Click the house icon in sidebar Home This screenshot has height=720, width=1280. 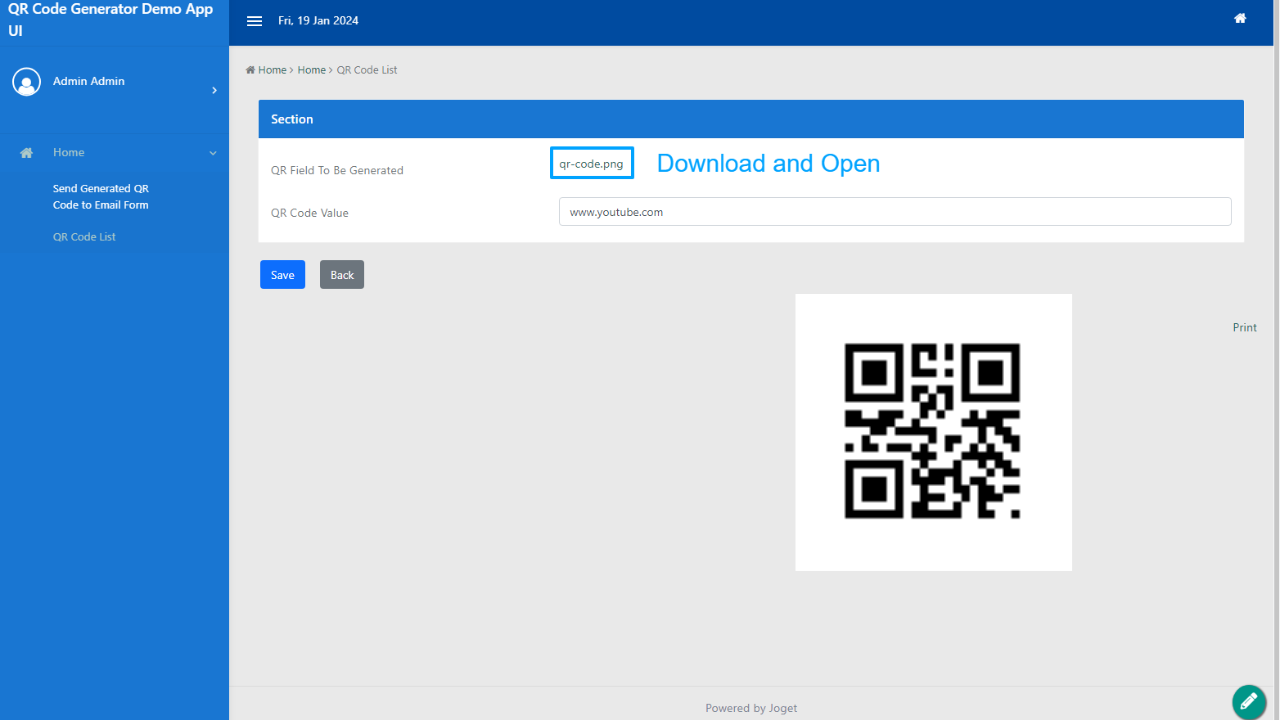(x=27, y=153)
